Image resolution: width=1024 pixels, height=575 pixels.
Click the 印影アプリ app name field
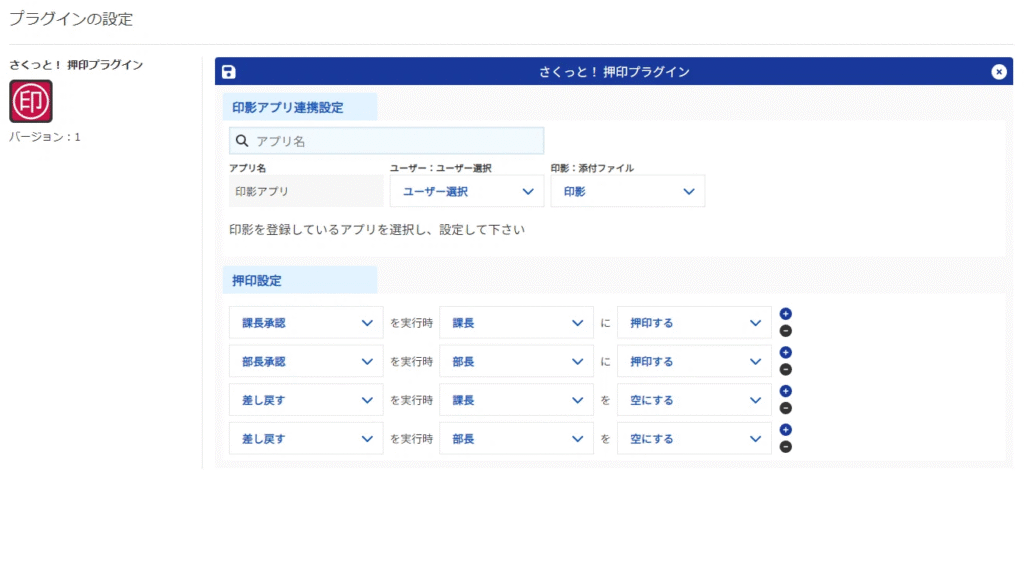pyautogui.click(x=306, y=191)
